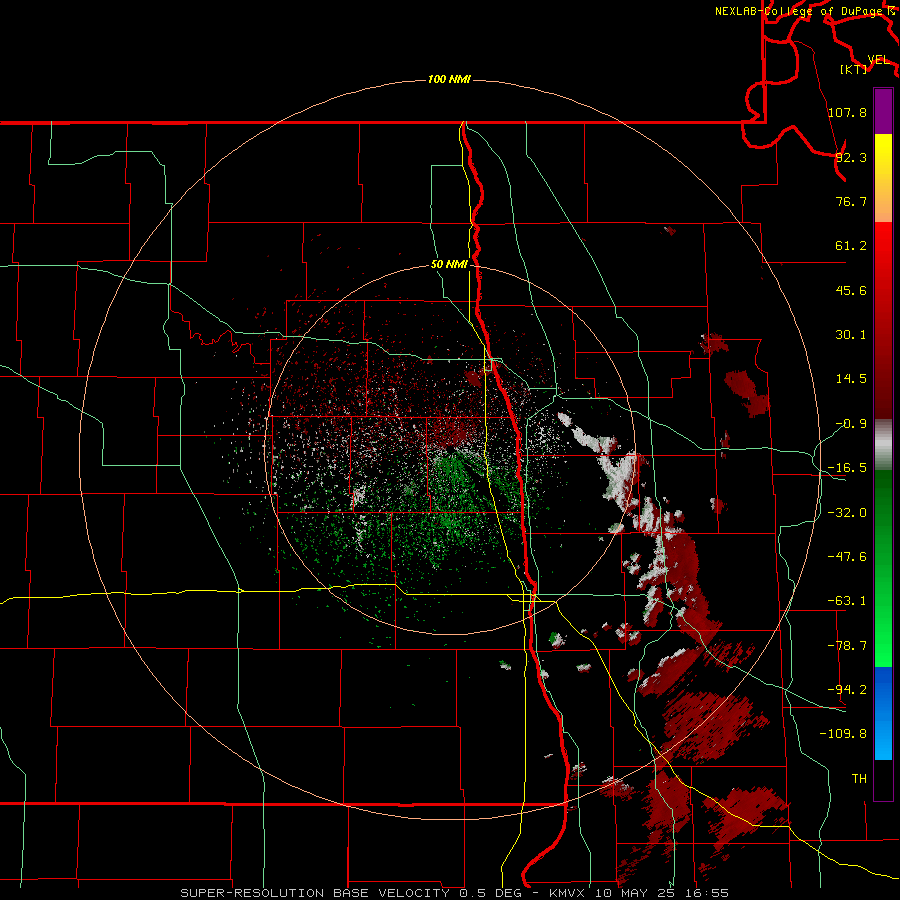The height and width of the screenshot is (900, 900).
Task: Click the green segment of the color bar
Action: (883, 568)
